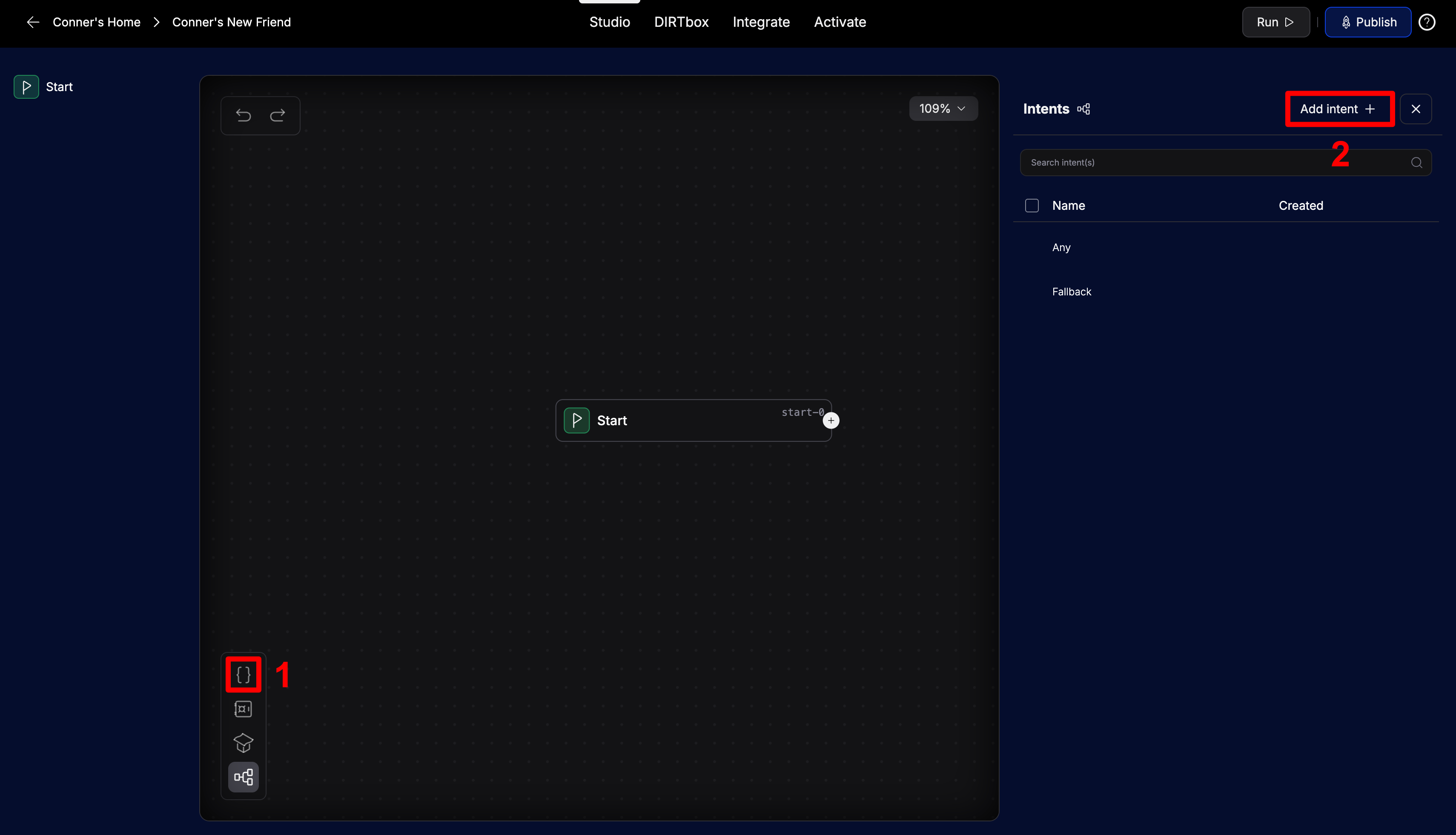
Task: Select the Fallback intent row
Action: pyautogui.click(x=1071, y=292)
